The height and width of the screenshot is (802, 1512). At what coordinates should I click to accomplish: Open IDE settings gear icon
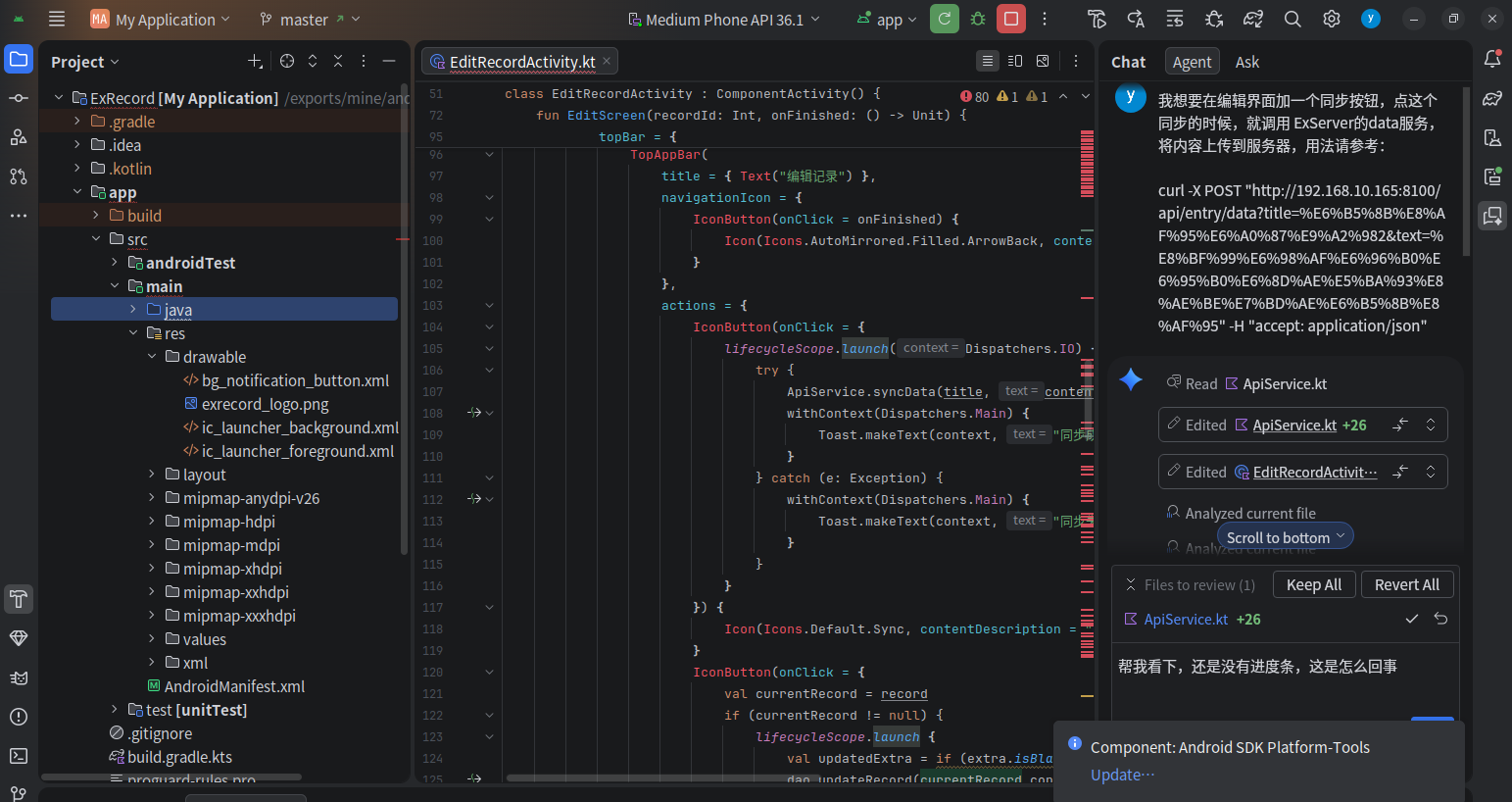pos(1331,19)
